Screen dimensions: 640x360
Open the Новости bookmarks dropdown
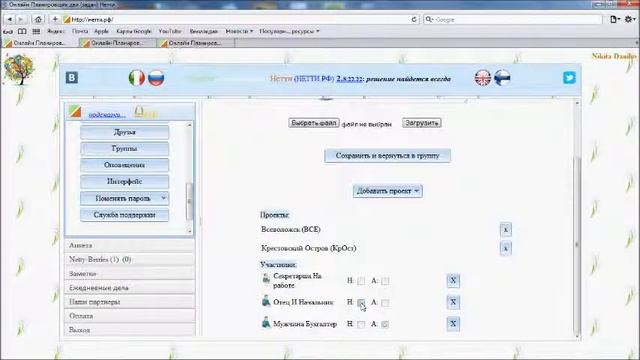coord(239,31)
